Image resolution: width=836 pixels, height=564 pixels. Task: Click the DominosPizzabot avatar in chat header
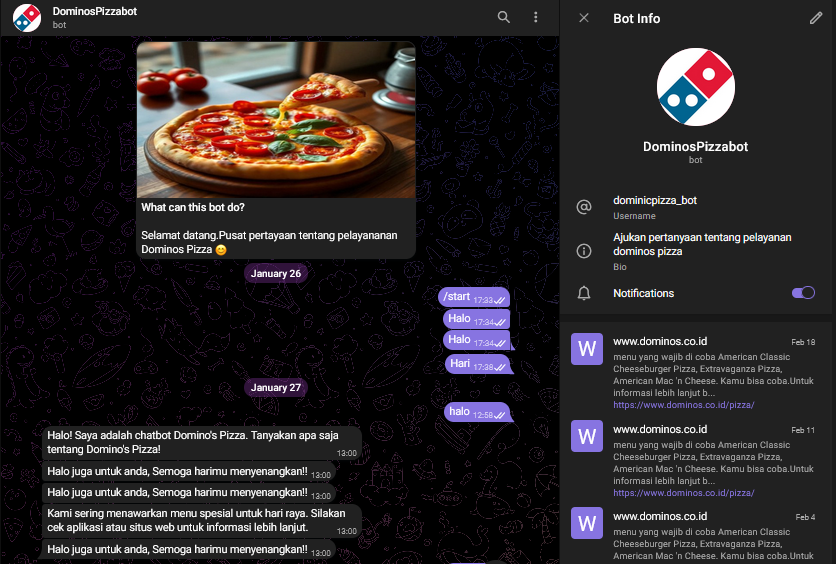[x=27, y=18]
